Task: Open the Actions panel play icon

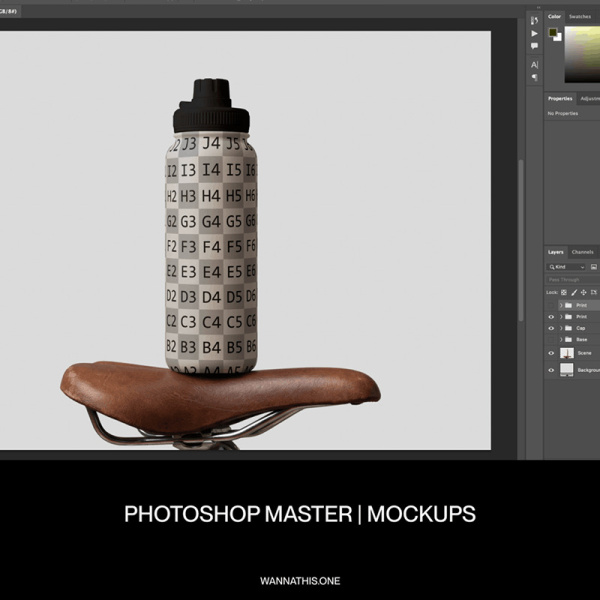Action: point(535,32)
